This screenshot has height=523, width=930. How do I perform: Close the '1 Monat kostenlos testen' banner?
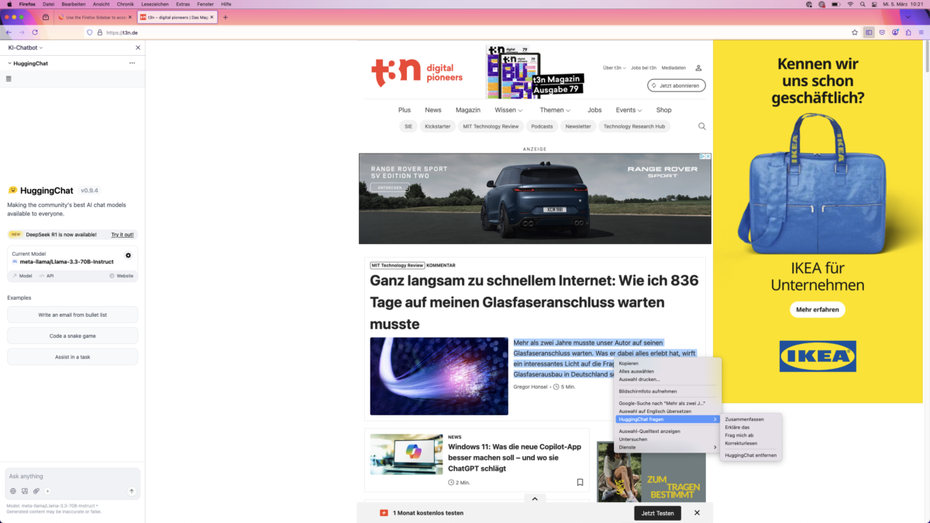click(x=697, y=513)
